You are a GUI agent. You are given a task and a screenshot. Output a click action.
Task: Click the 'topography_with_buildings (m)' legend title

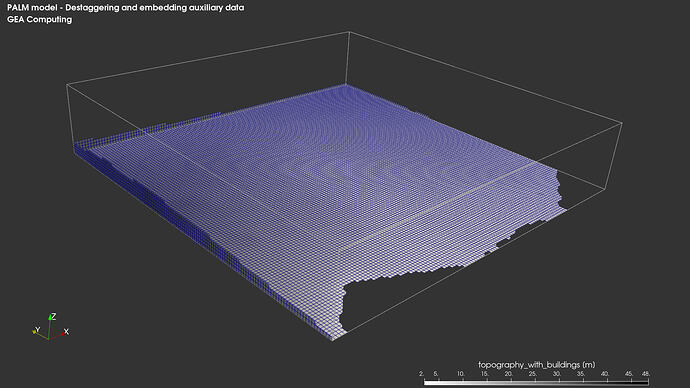[x=536, y=365]
